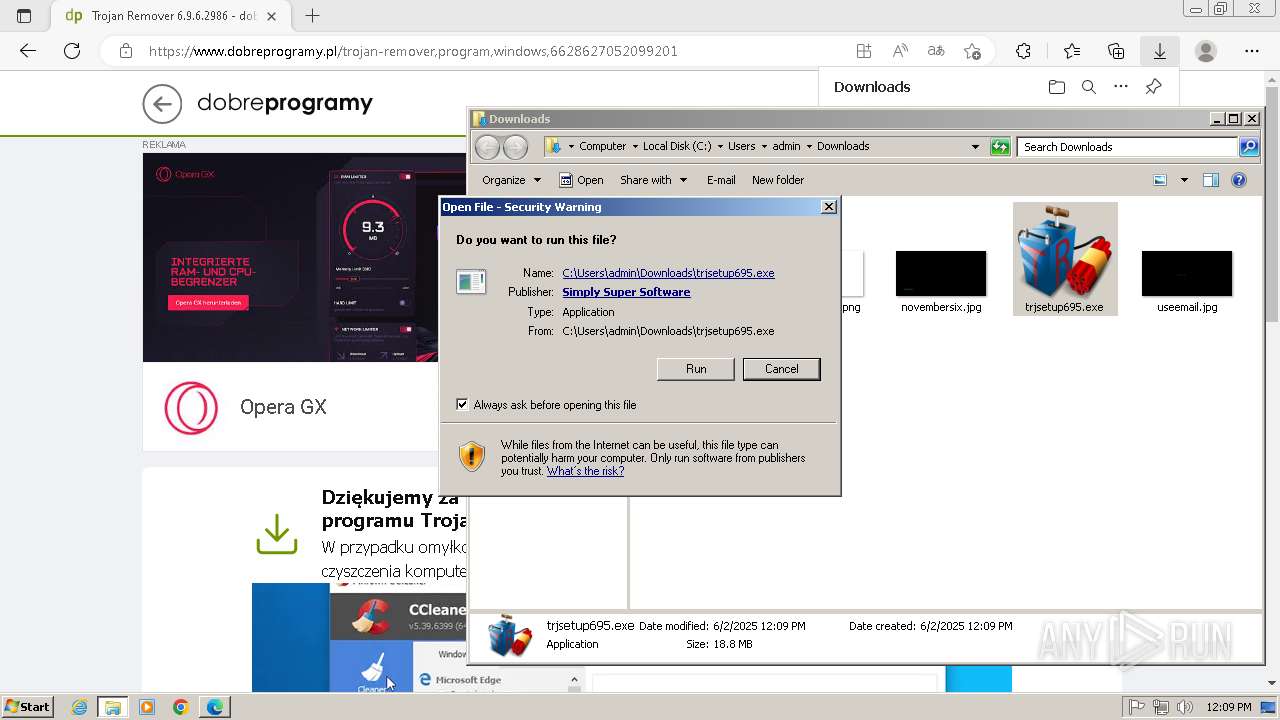
Task: Open the Simply Super Software publisher link
Action: [626, 292]
